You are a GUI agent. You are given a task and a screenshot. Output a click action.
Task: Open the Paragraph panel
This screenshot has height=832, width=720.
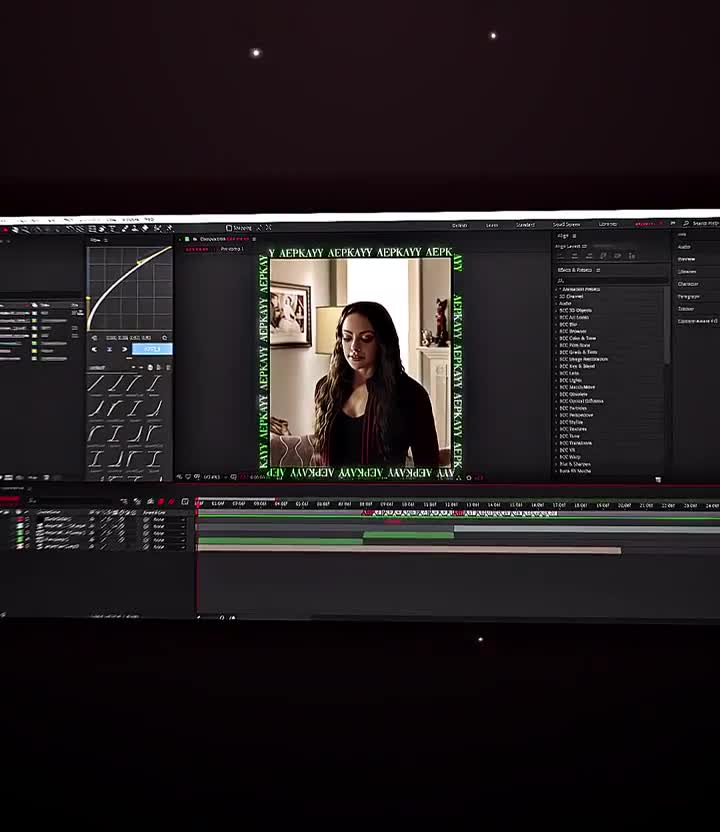tap(689, 296)
